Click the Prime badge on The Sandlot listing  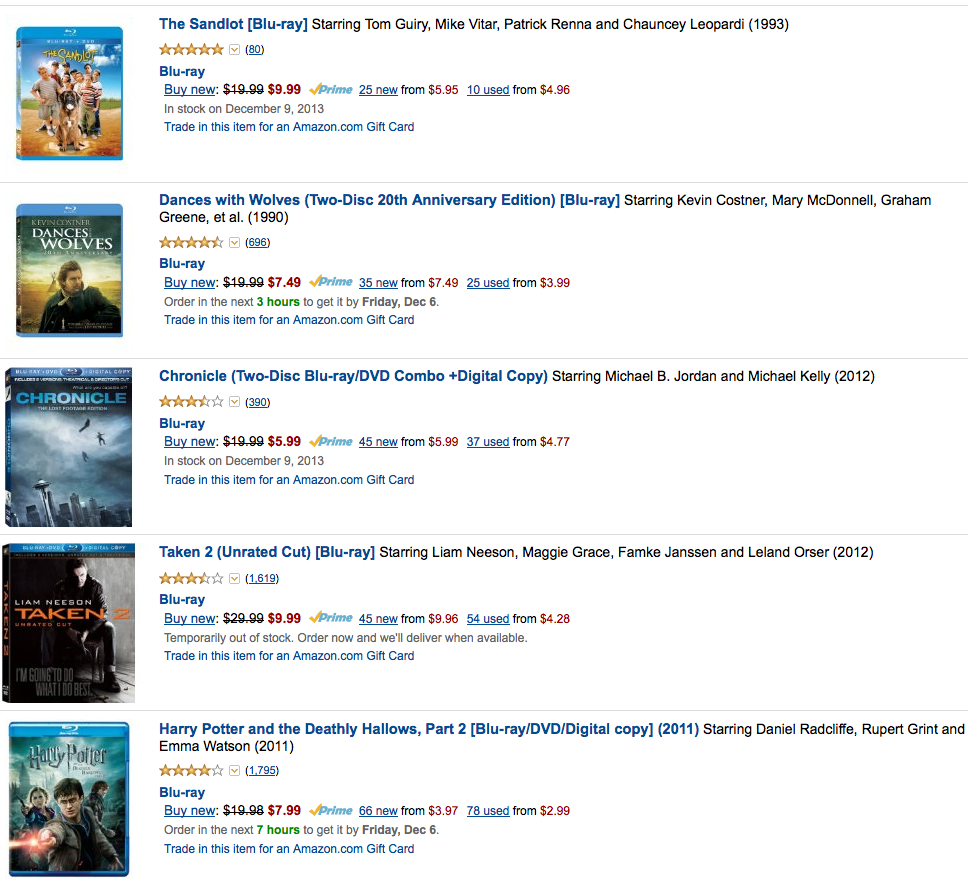click(x=331, y=89)
